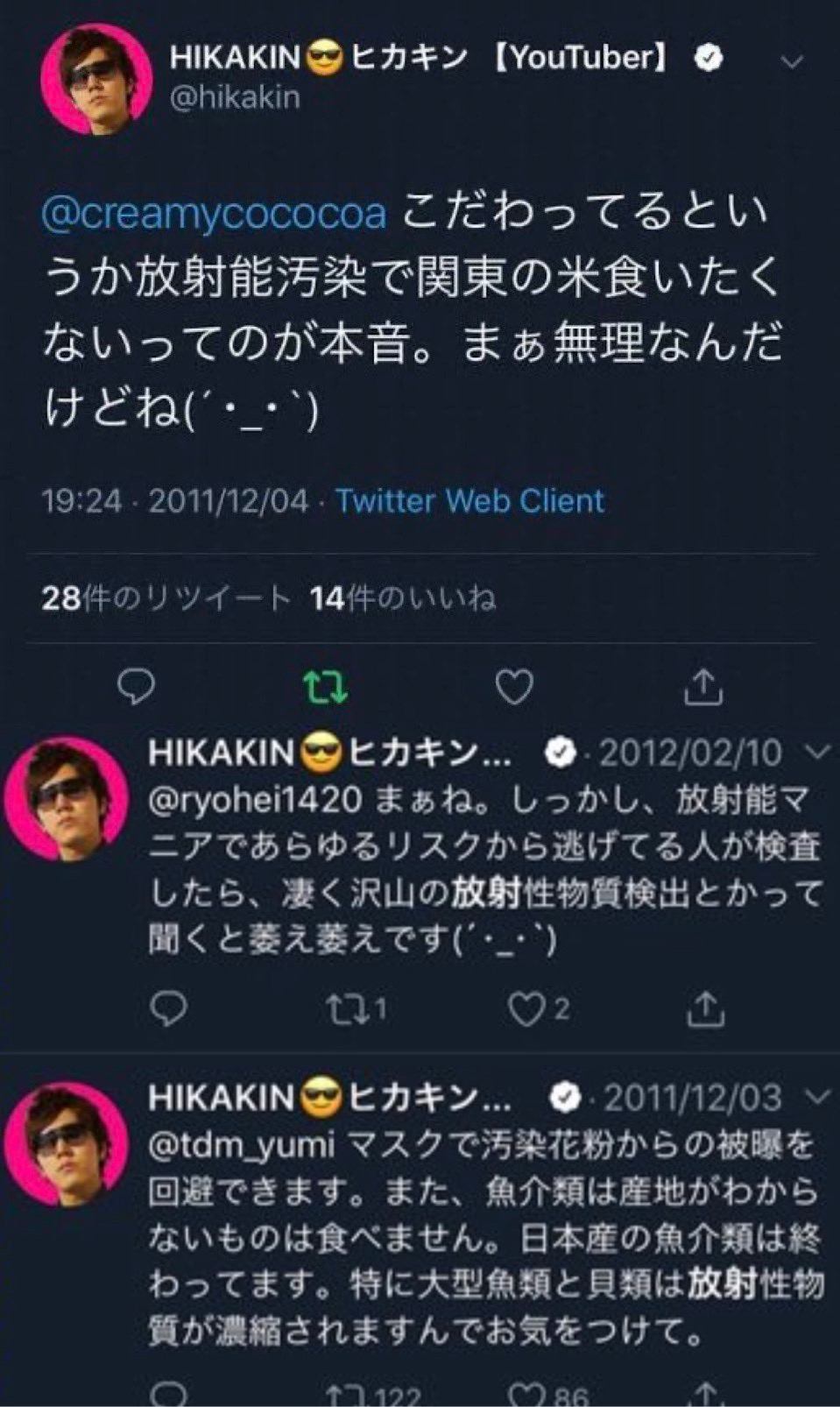Viewport: 840px width, 1407px height.
Task: View the 14 likes list
Action: pyautogui.click(x=403, y=598)
